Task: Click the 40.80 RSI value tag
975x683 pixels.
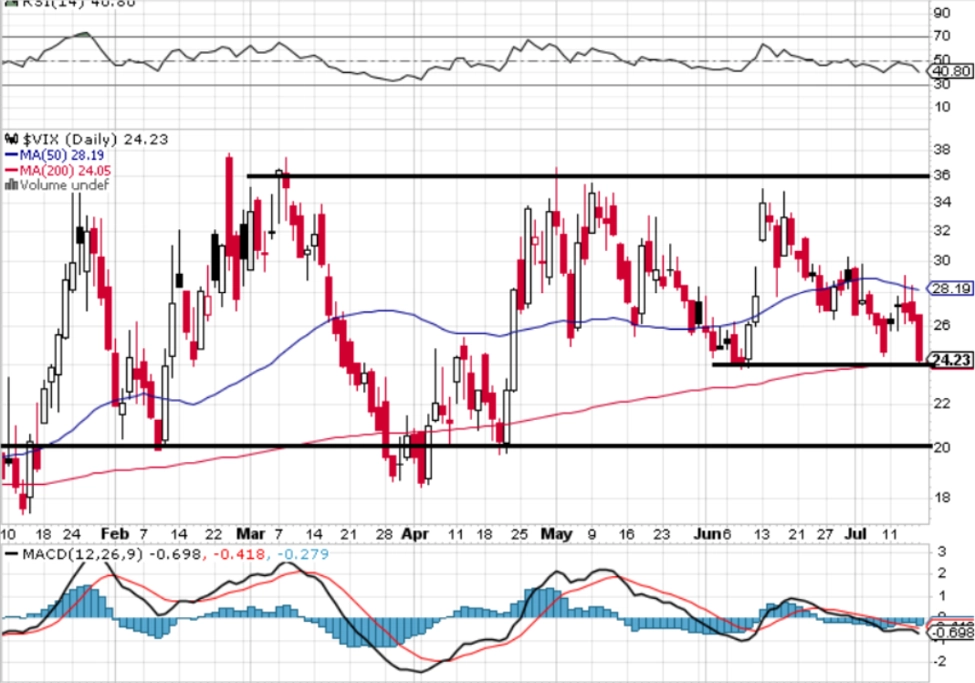Action: tap(950, 72)
